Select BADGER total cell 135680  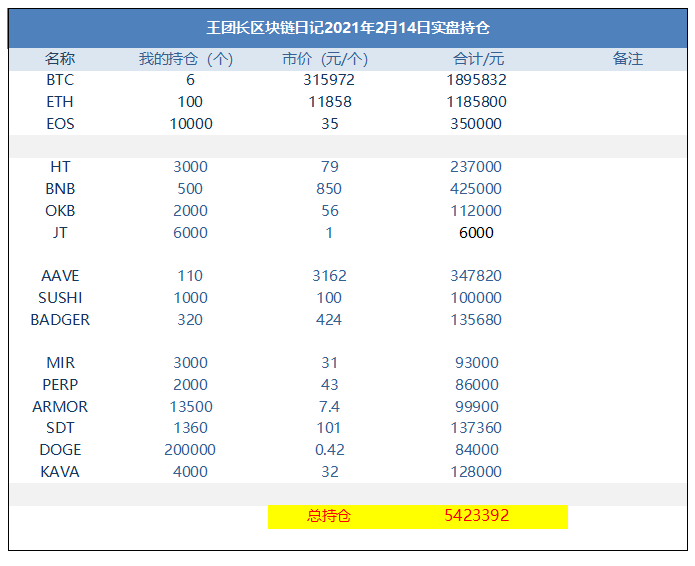[476, 320]
